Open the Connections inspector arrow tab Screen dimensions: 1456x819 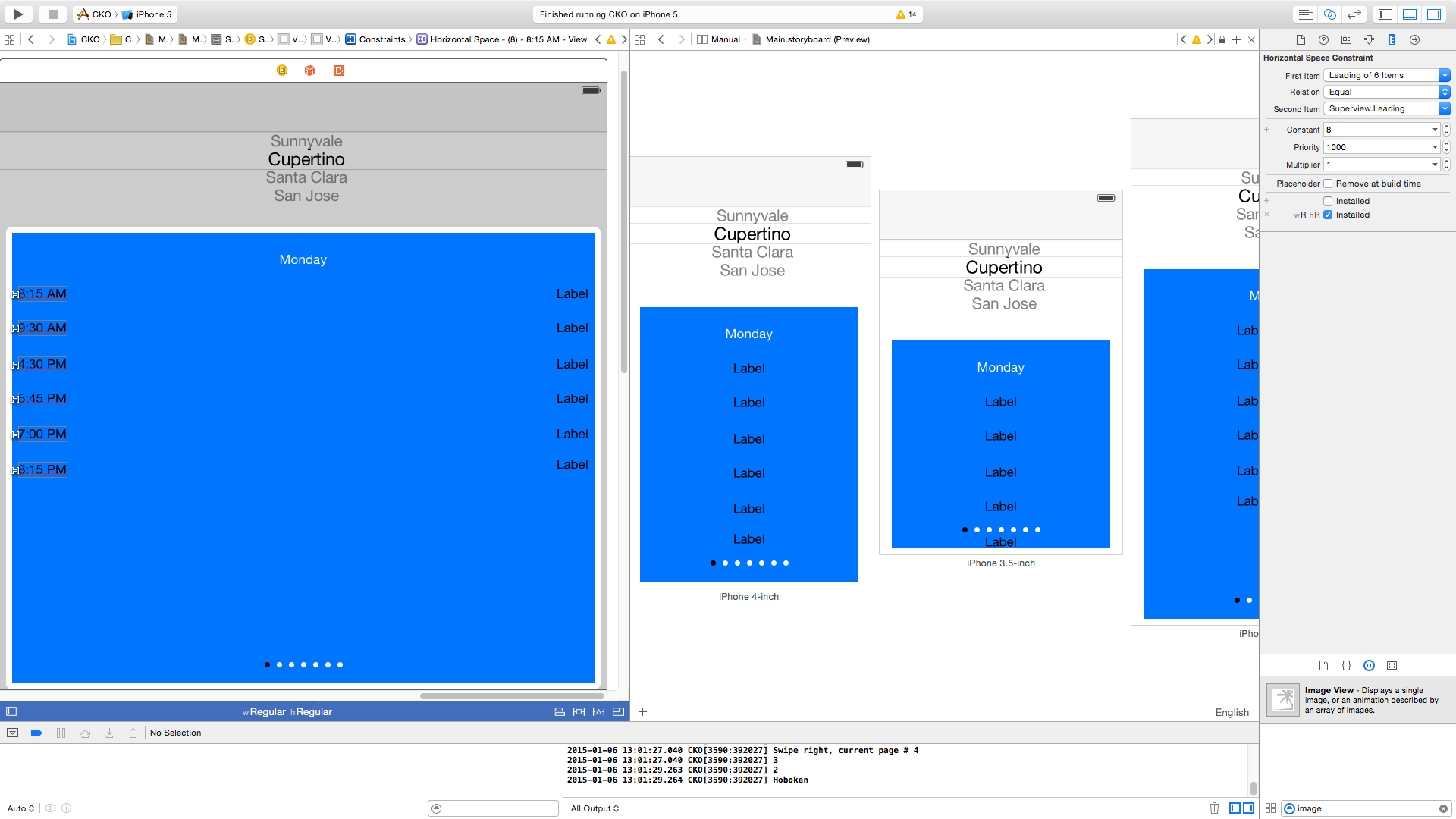pyautogui.click(x=1414, y=39)
